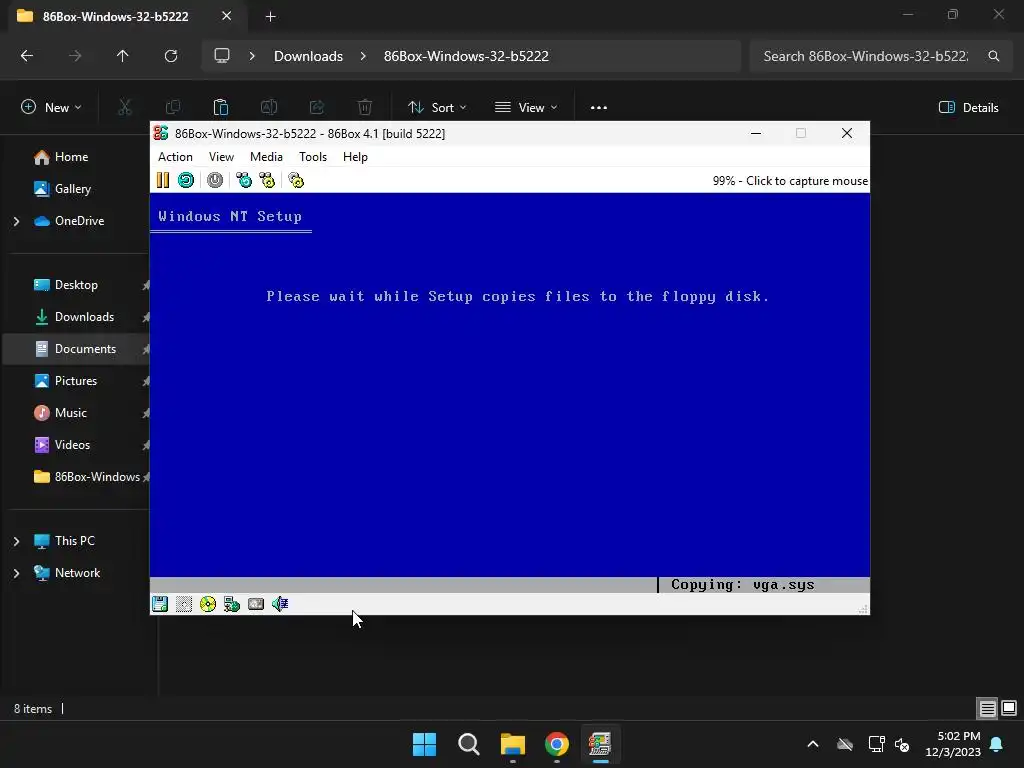Hard reset the emulated machine
This screenshot has height=768, width=1024.
click(186, 180)
